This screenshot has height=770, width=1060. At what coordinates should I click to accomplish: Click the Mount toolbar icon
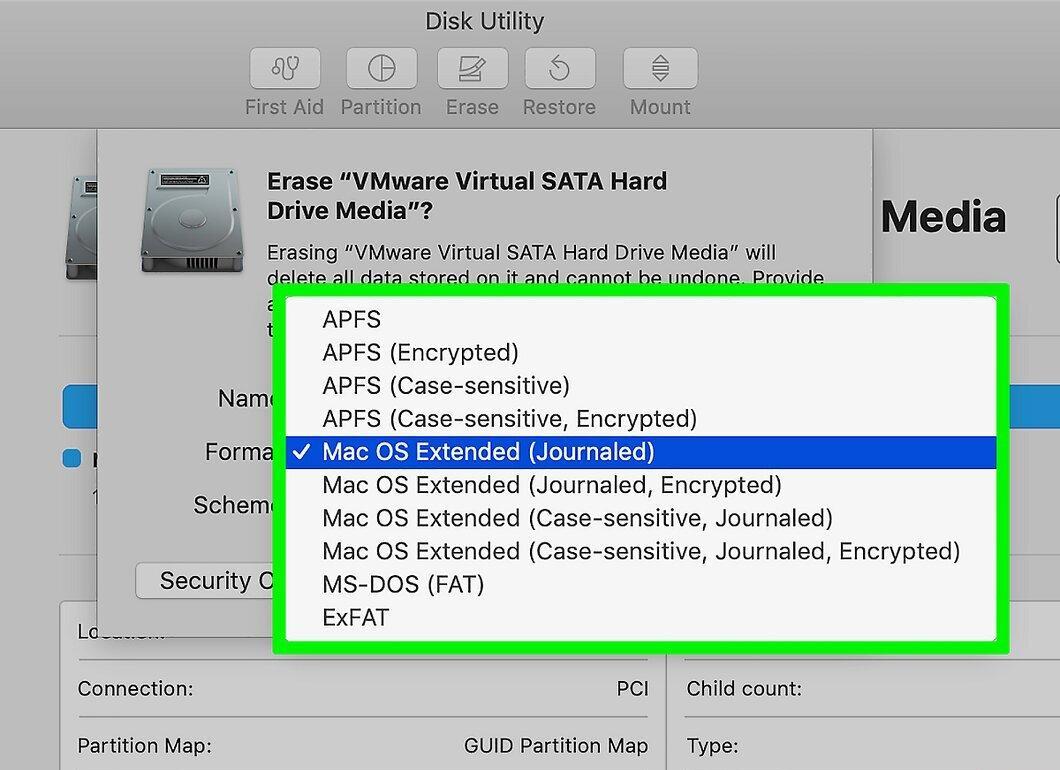[660, 68]
